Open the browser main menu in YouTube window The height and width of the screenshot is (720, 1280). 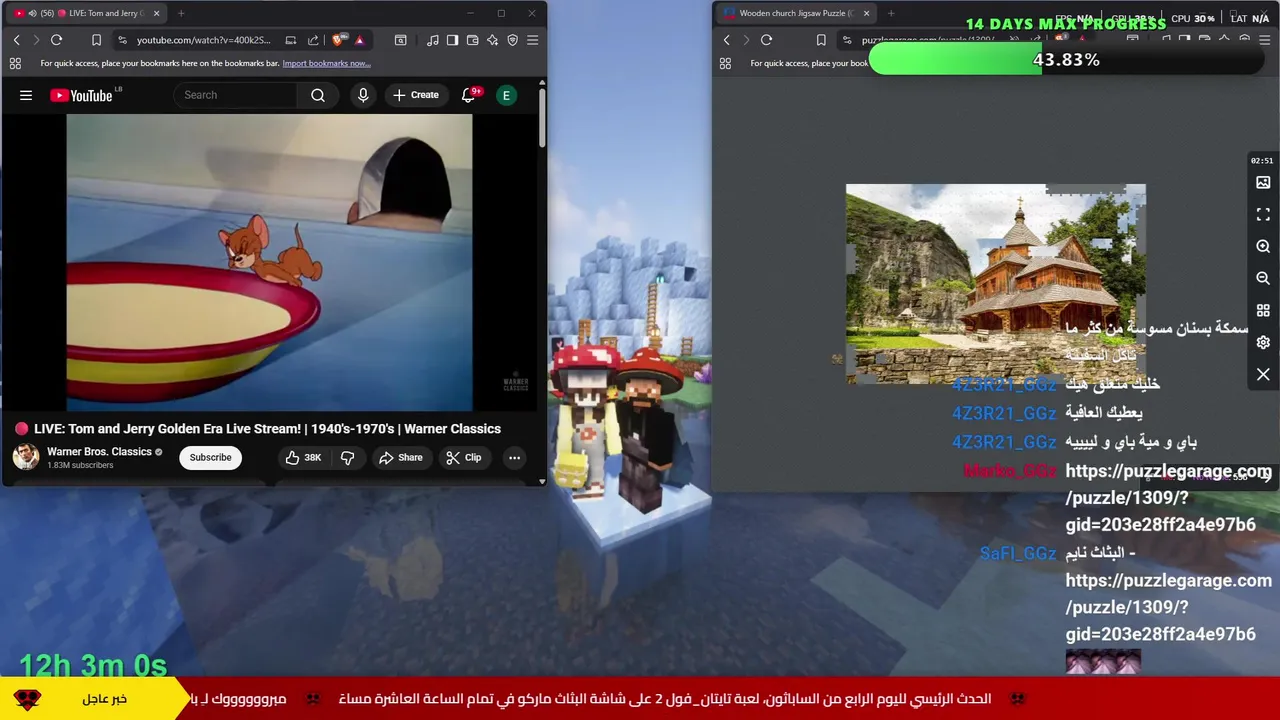pyautogui.click(x=532, y=40)
